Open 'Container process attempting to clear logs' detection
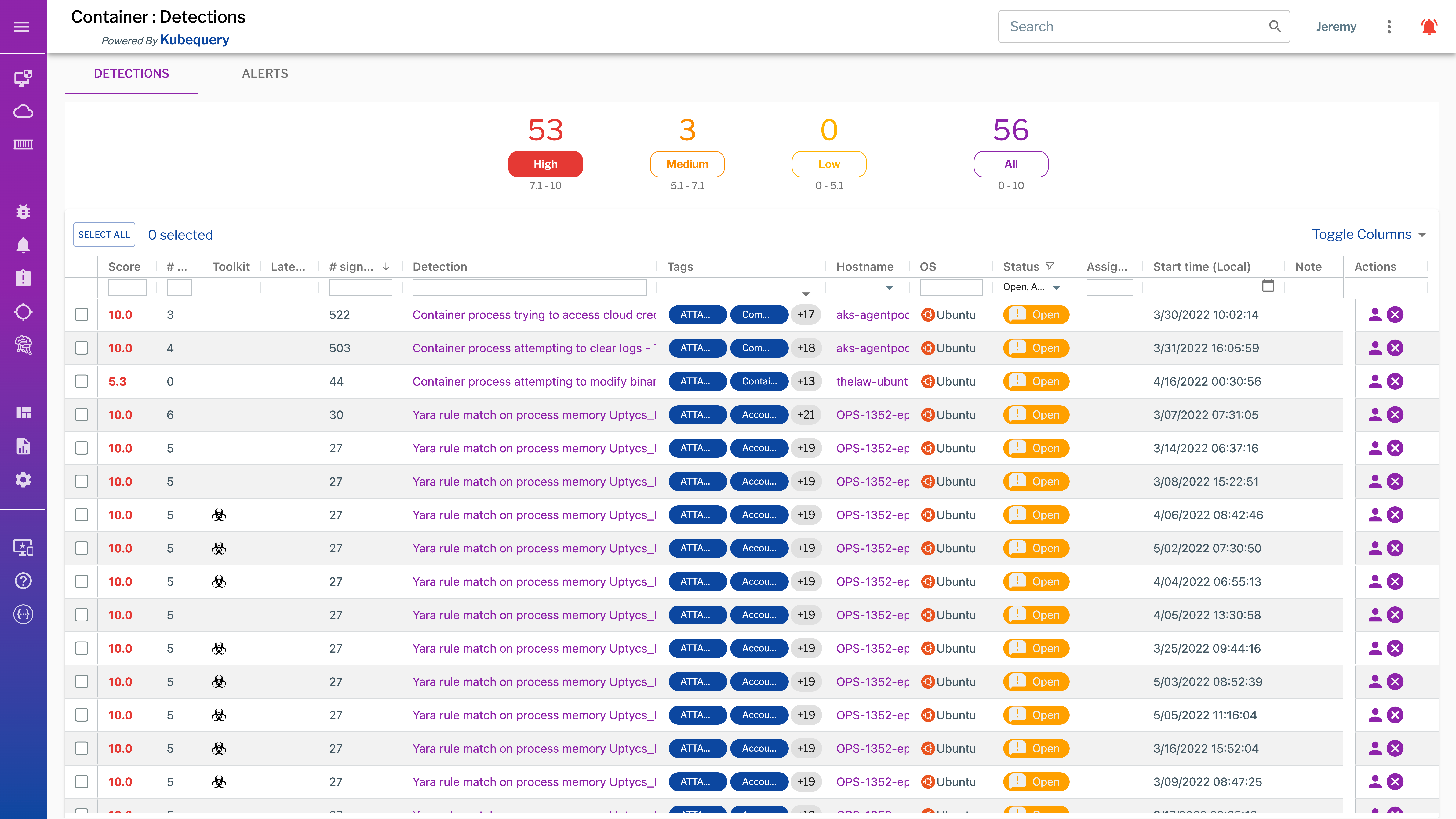 (x=534, y=348)
